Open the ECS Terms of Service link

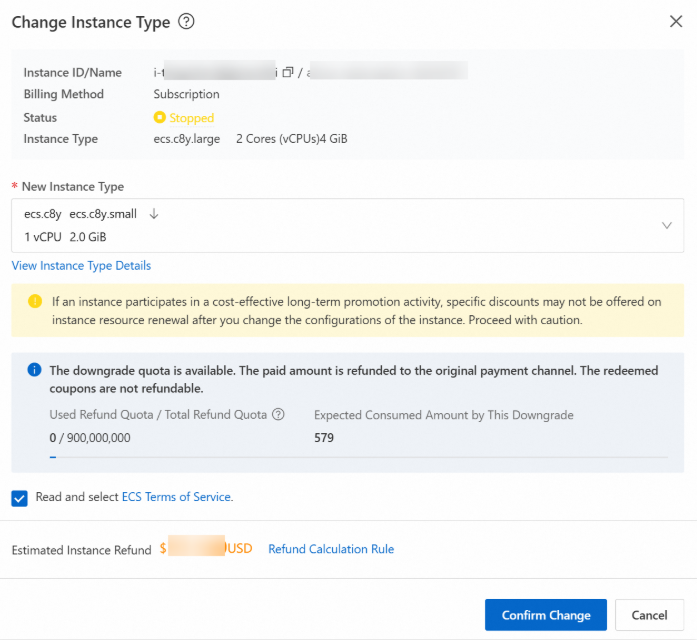177,497
